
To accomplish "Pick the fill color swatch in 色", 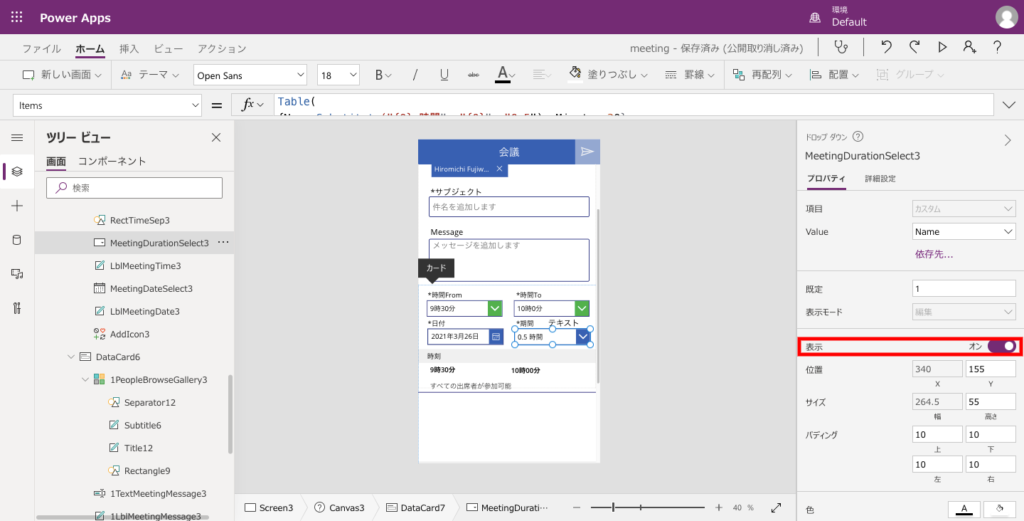I will click(x=999, y=509).
